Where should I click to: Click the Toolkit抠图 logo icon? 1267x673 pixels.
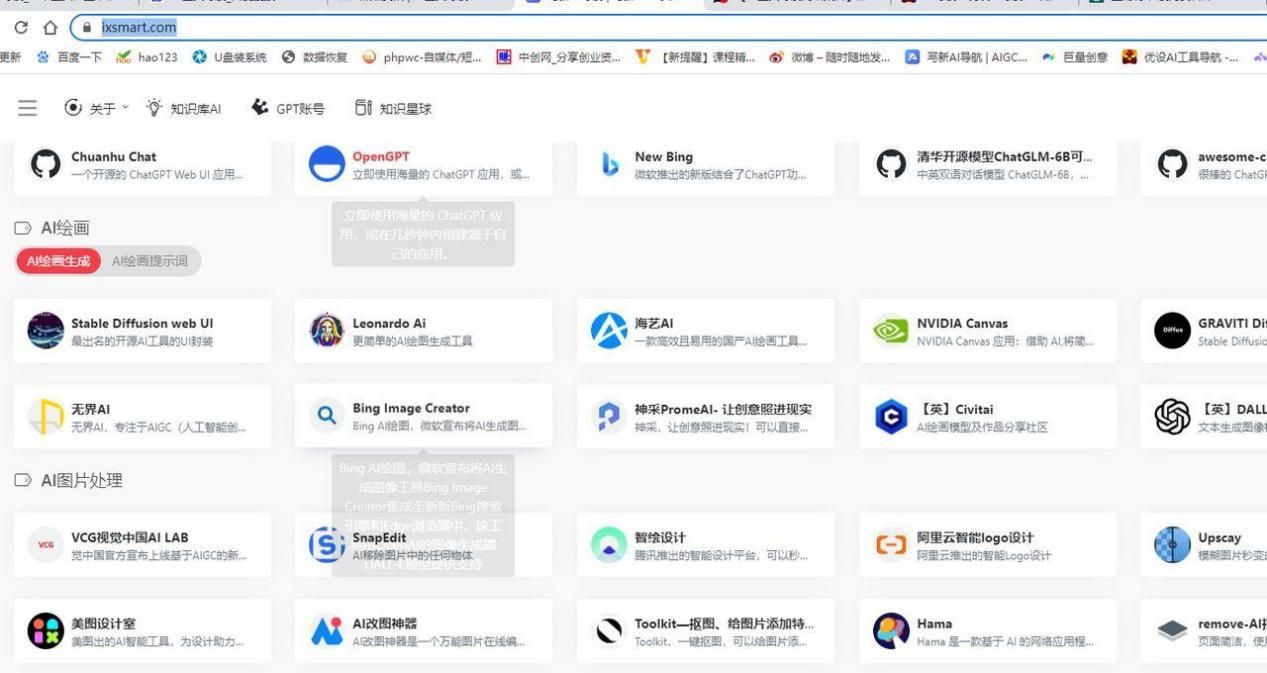tap(609, 631)
